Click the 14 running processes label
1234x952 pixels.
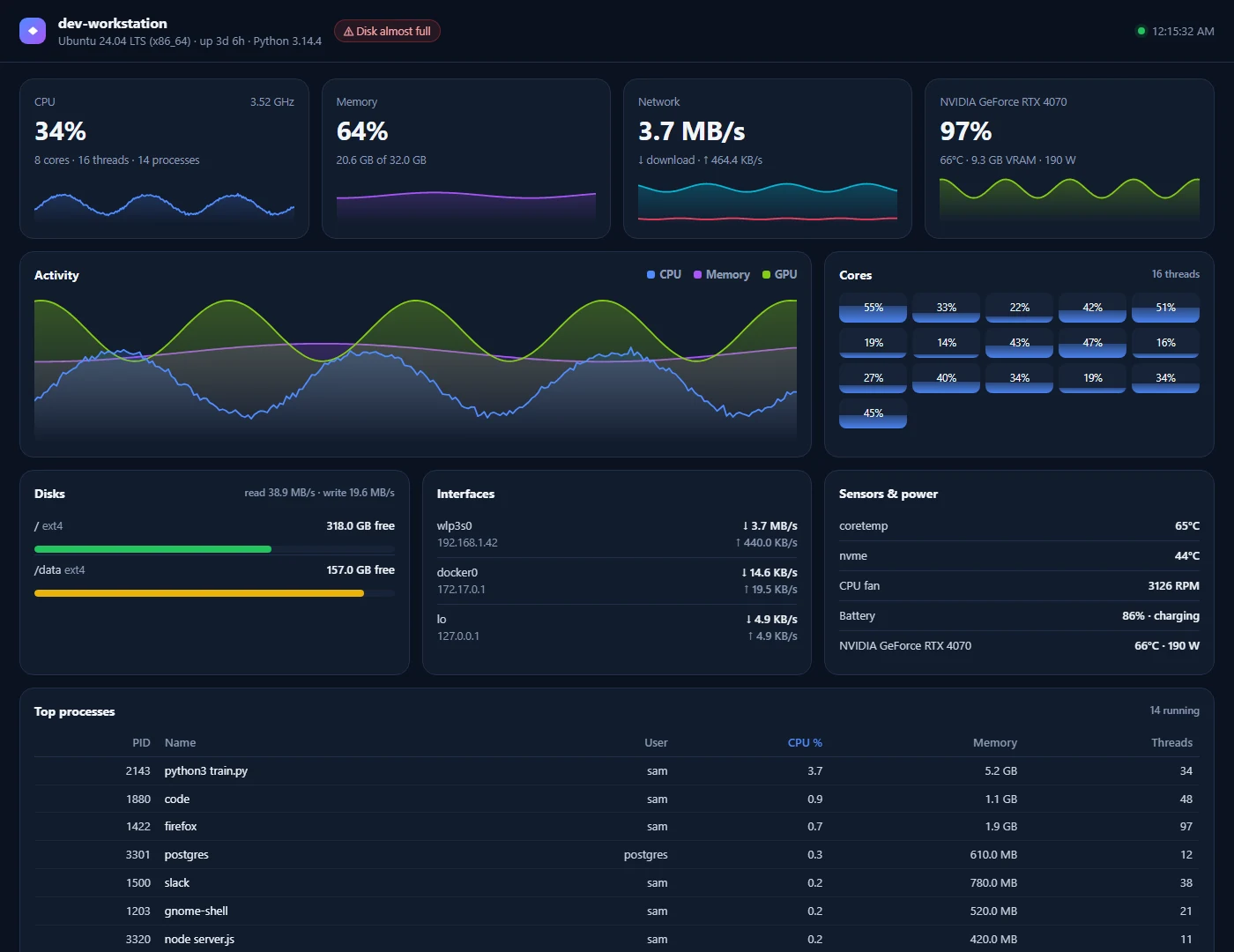1174,710
